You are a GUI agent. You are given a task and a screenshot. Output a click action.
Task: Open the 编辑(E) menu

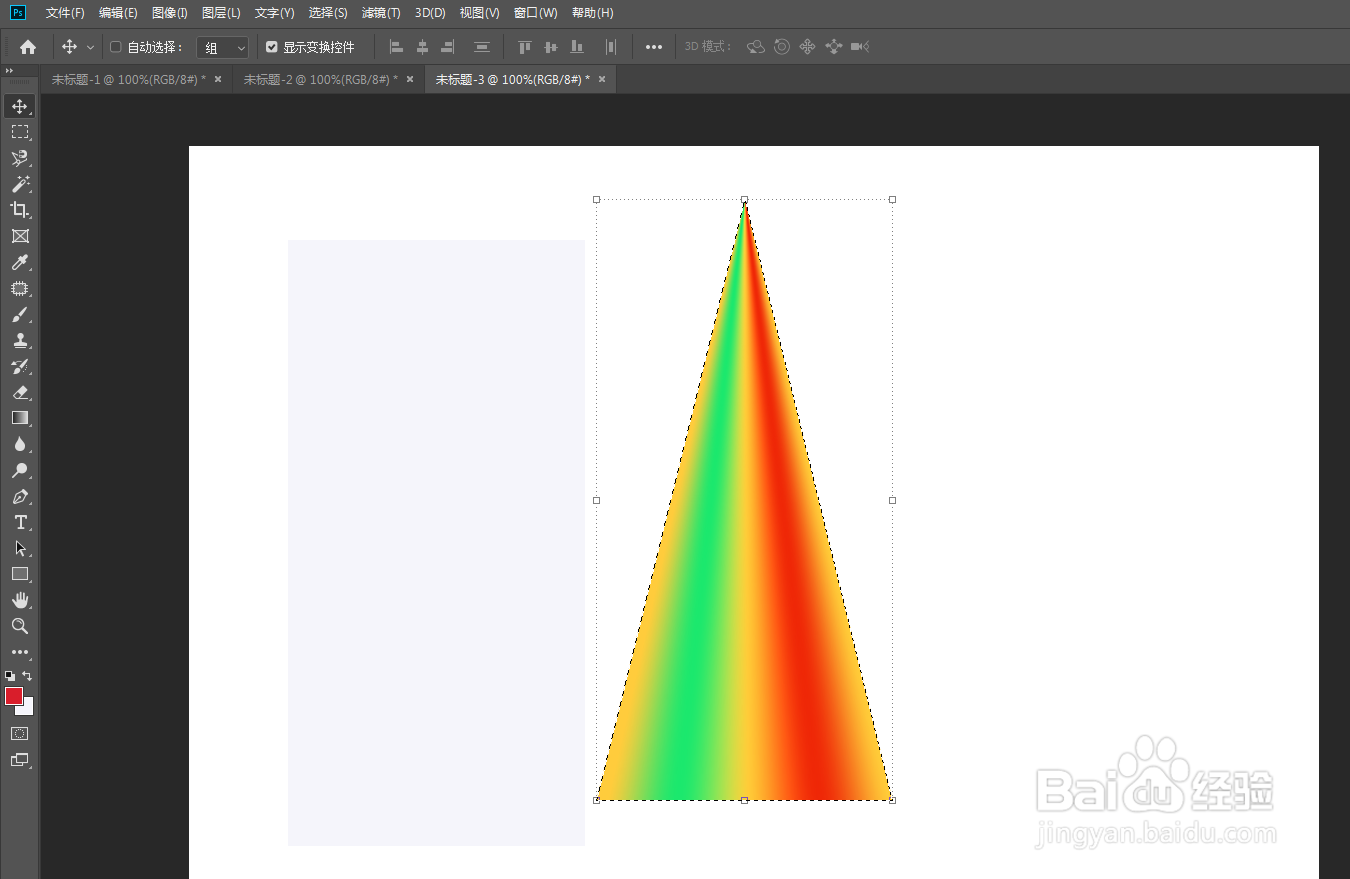tap(118, 13)
